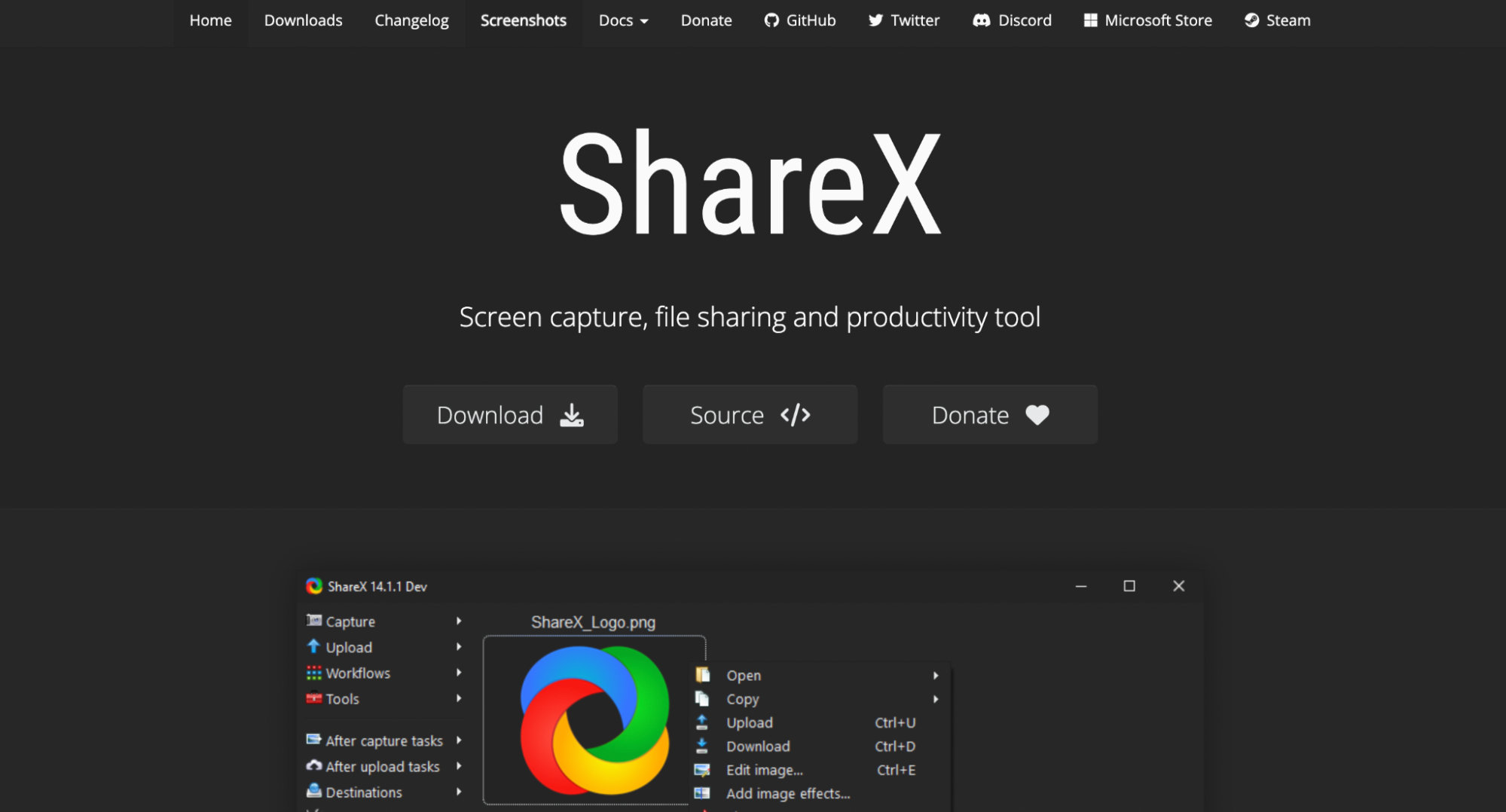Close the ShareX 14.1.1 Dev window
Screen dimensions: 1506x812
[x=1179, y=586]
